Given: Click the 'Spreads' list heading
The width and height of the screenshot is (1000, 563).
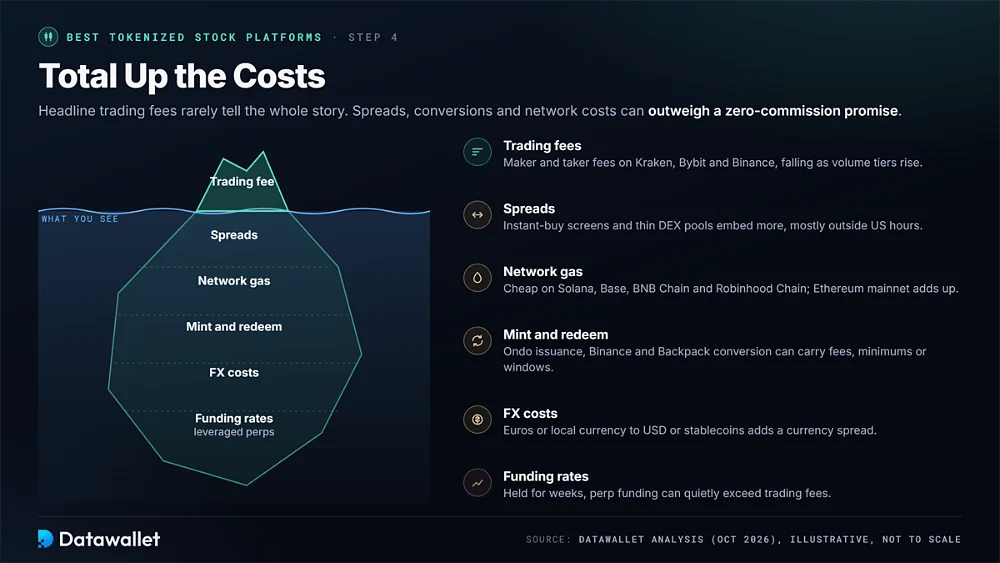Looking at the screenshot, I should (x=529, y=209).
